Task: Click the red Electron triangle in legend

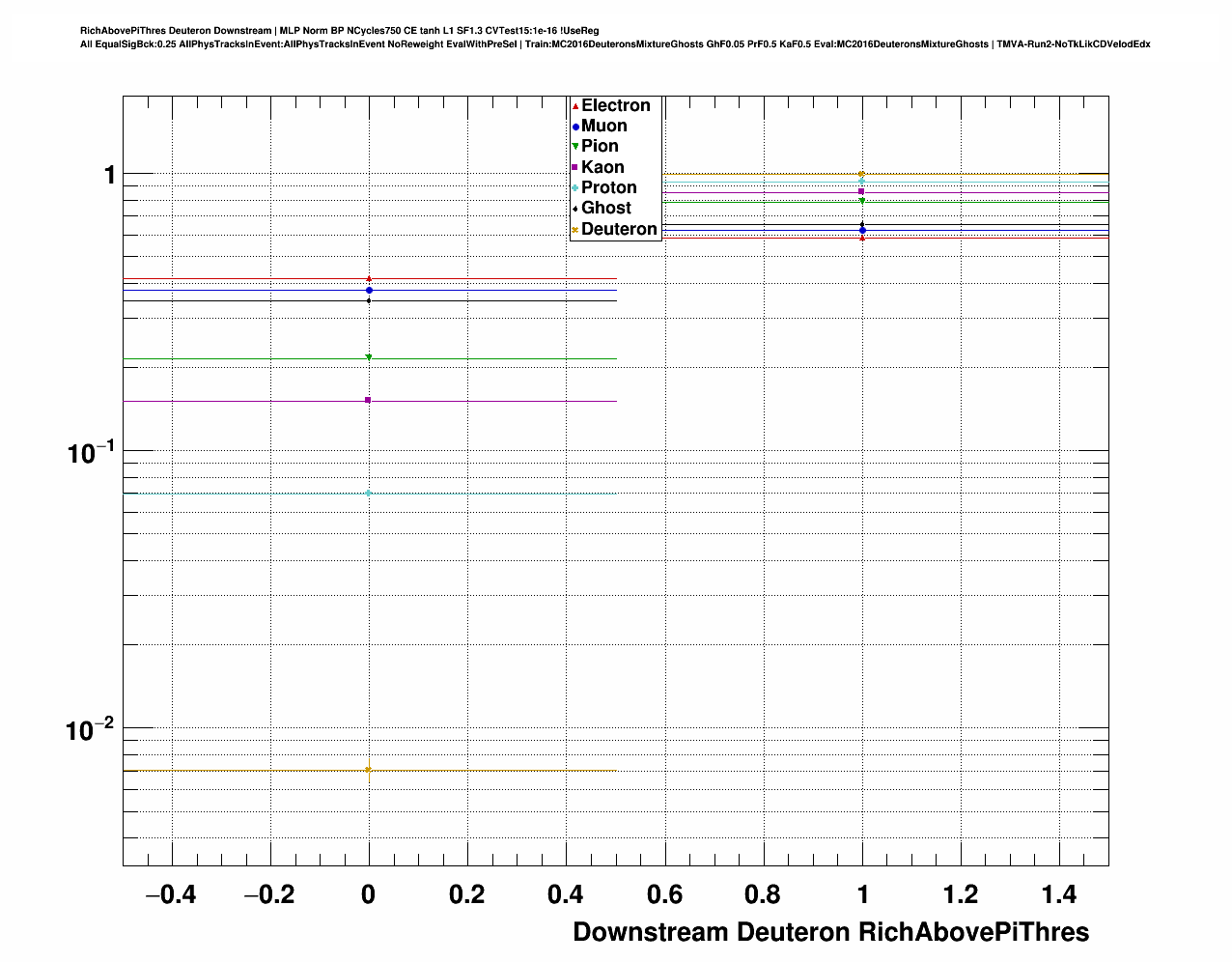Action: click(x=575, y=106)
